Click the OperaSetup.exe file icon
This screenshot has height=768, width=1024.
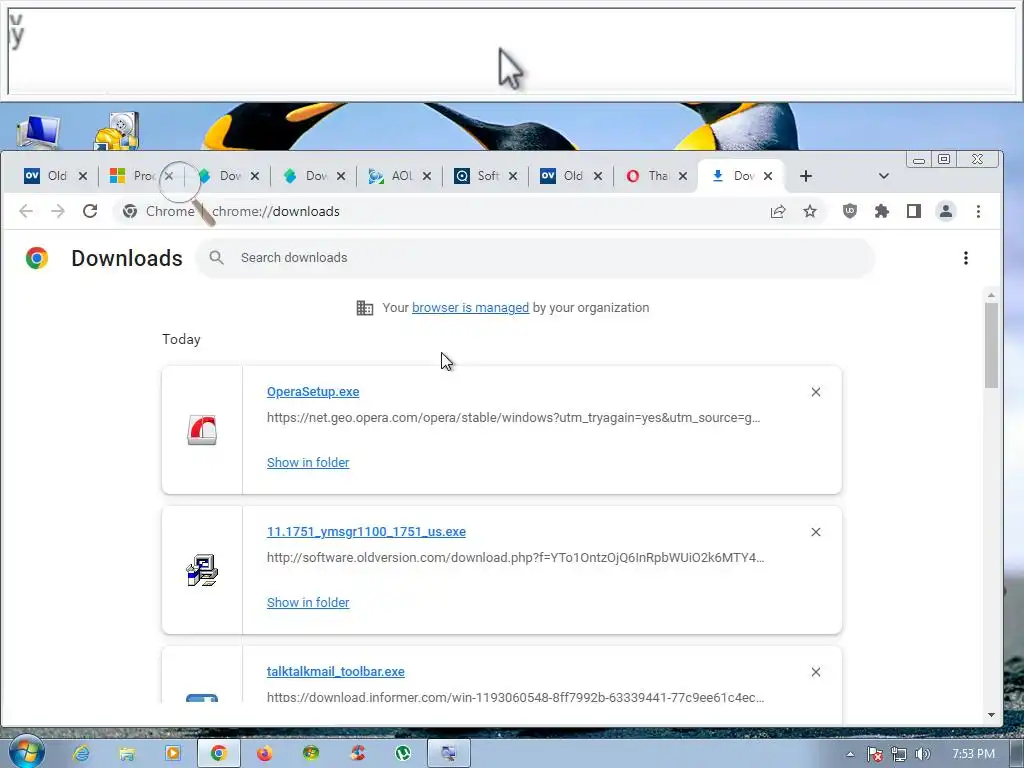(202, 430)
